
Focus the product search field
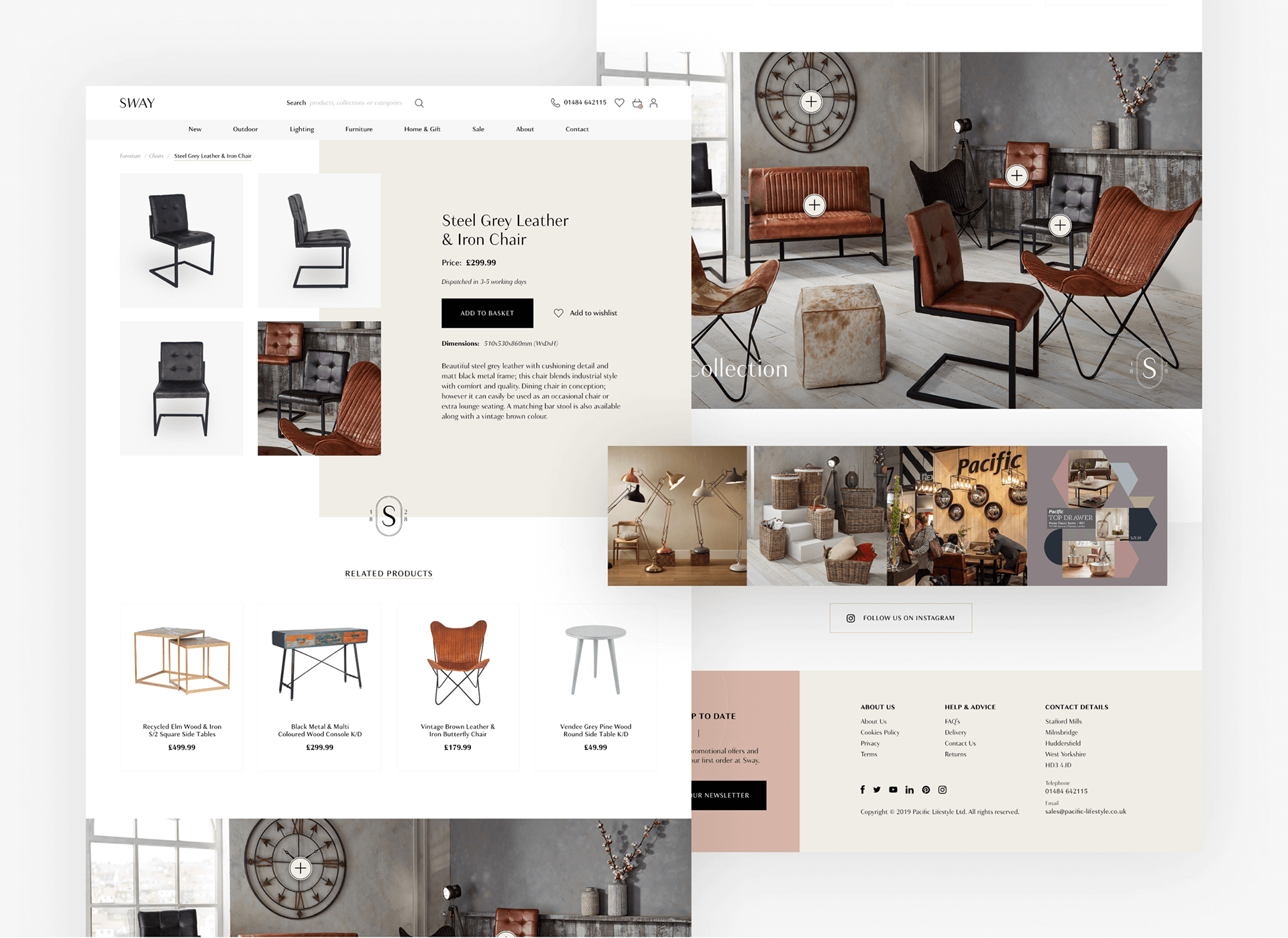coord(356,103)
